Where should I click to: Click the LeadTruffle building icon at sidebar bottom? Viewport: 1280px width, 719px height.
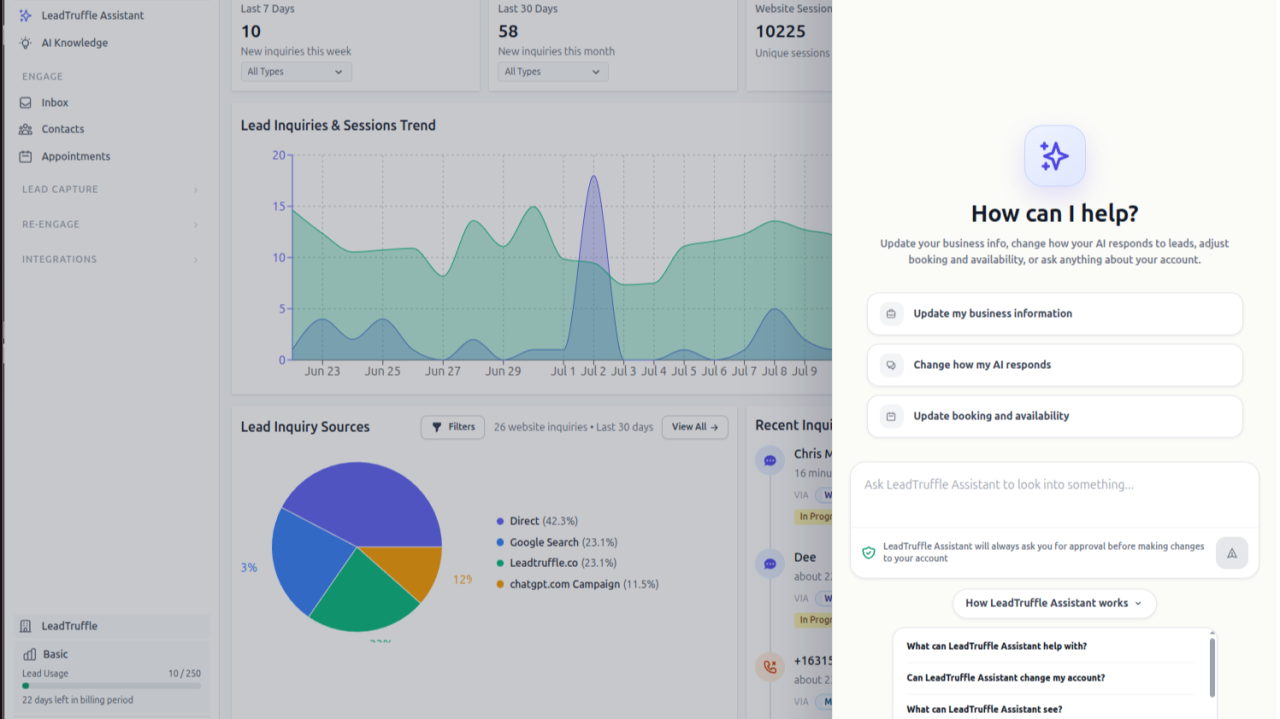[26, 626]
